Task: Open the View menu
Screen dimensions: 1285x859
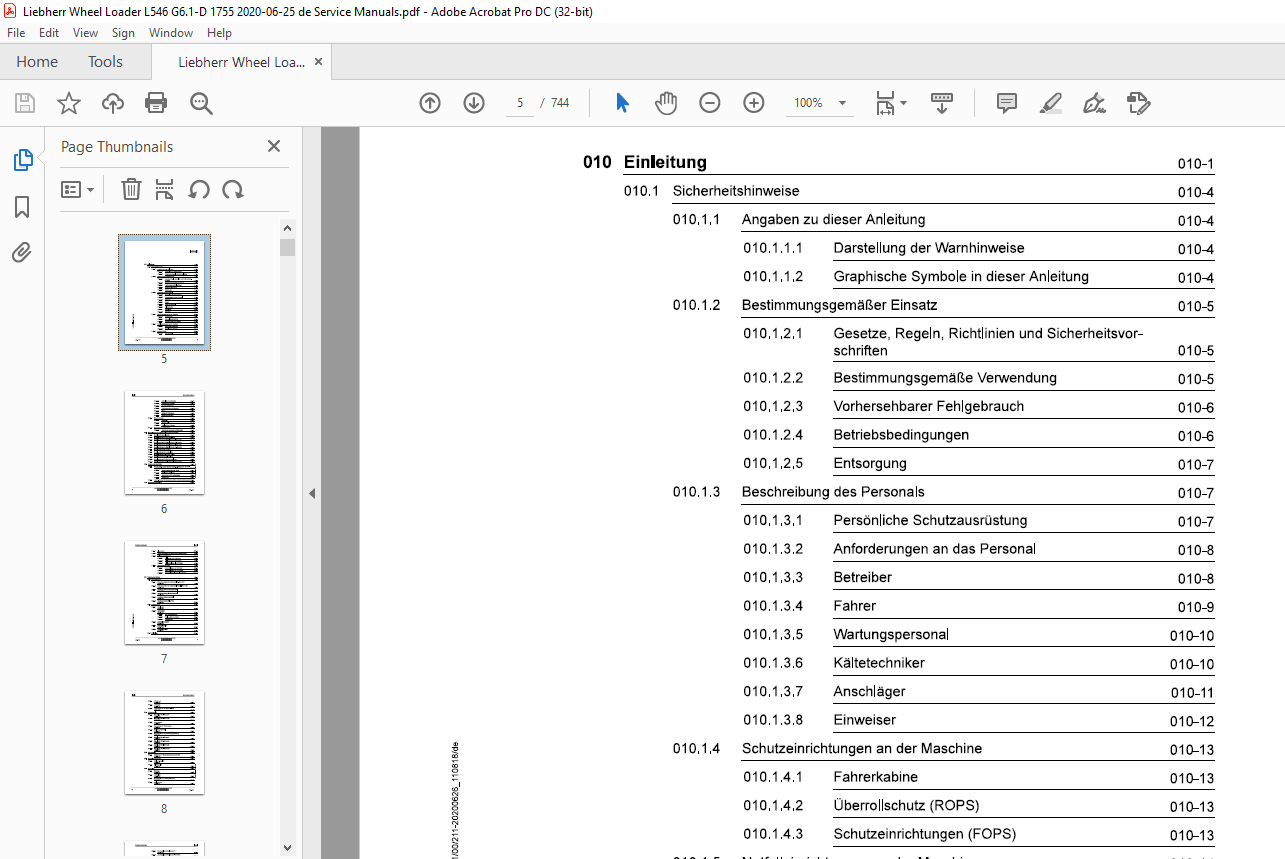Action: click(x=85, y=33)
